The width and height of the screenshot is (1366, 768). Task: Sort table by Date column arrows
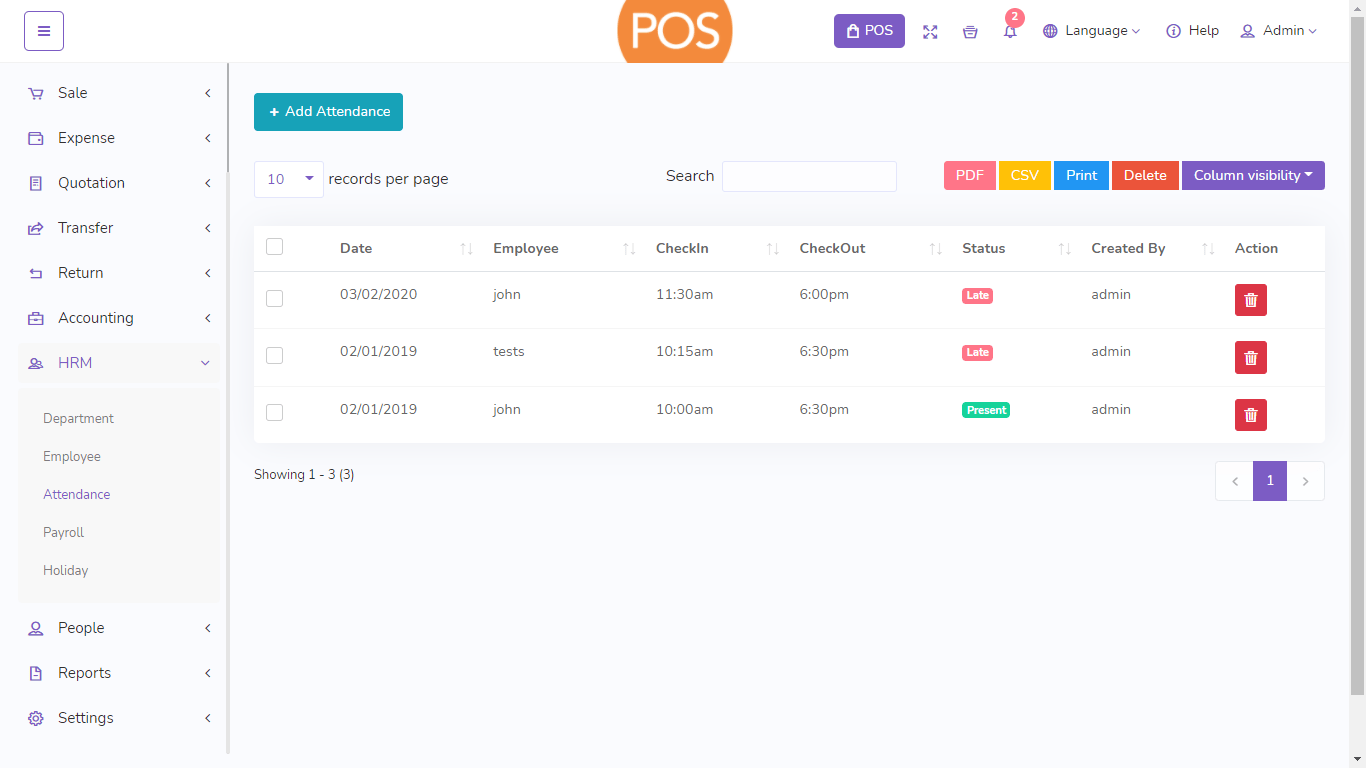click(x=466, y=249)
